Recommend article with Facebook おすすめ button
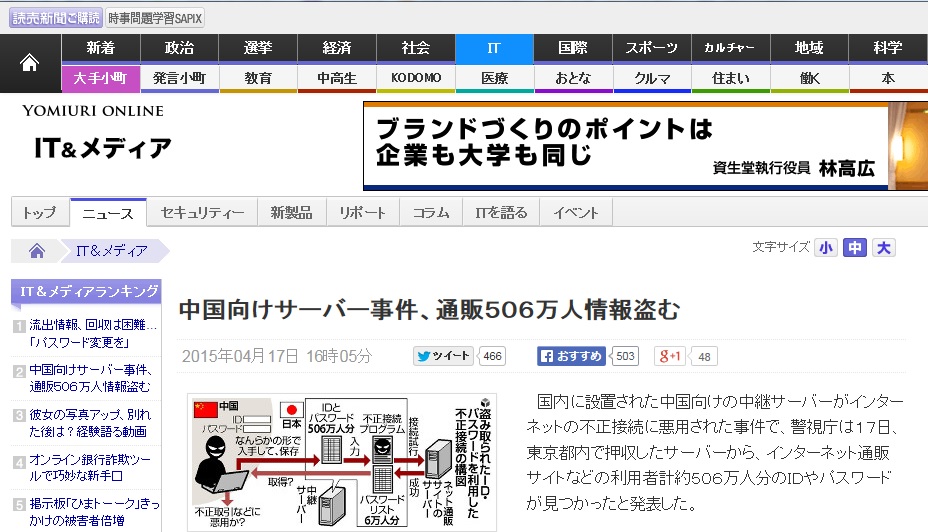The width and height of the screenshot is (928, 532). [x=571, y=356]
